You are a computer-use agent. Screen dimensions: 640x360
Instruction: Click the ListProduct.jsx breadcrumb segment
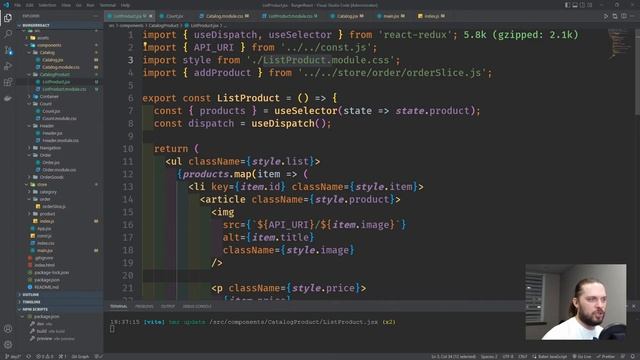[x=203, y=25]
